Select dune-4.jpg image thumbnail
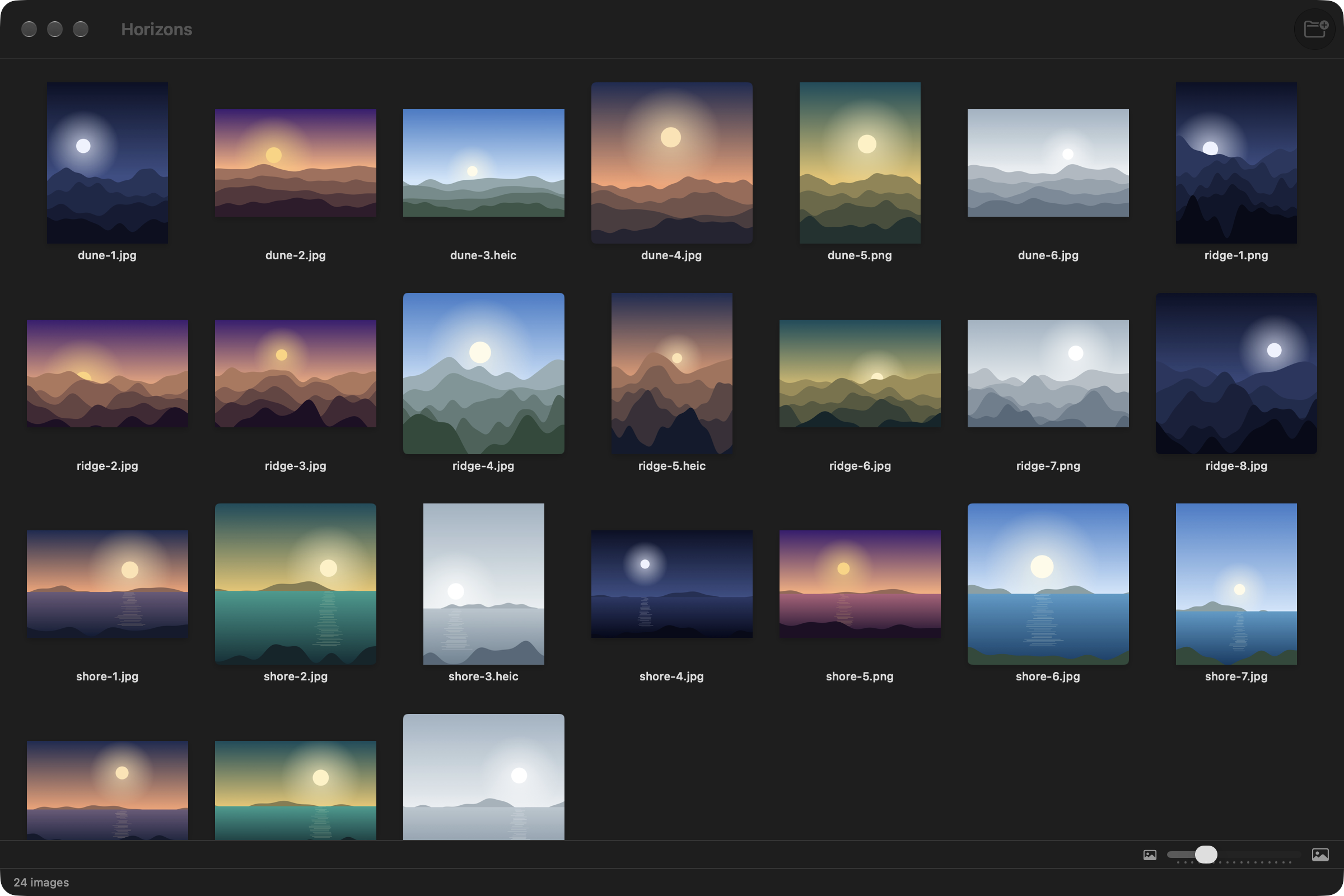1344x896 pixels. 672,163
